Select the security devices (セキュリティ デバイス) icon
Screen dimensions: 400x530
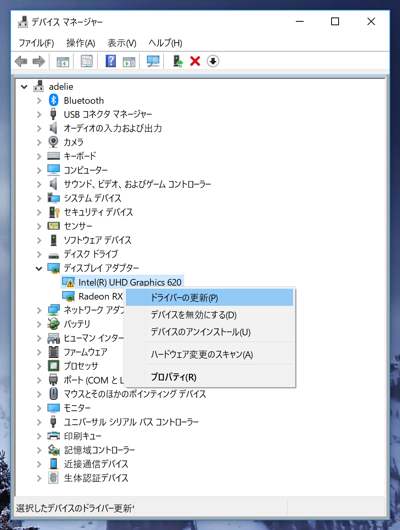pos(54,212)
